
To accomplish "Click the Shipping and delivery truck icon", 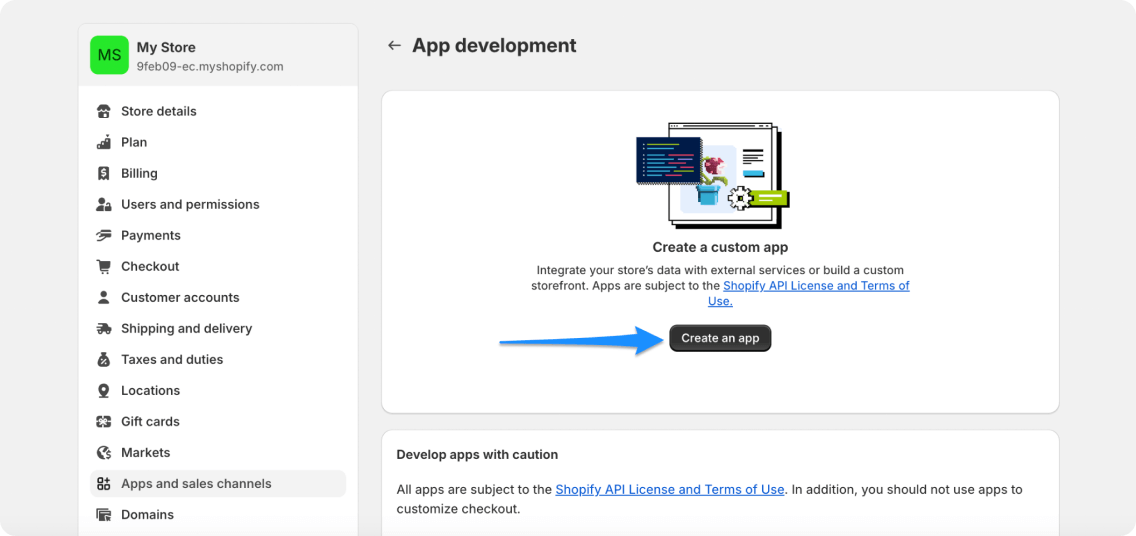I will click(x=103, y=328).
